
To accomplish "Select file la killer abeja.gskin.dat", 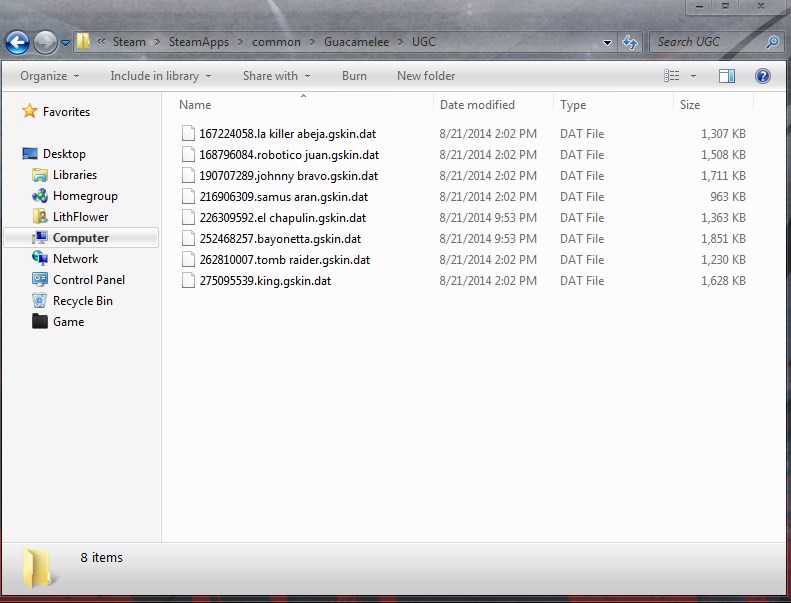I will coord(288,134).
